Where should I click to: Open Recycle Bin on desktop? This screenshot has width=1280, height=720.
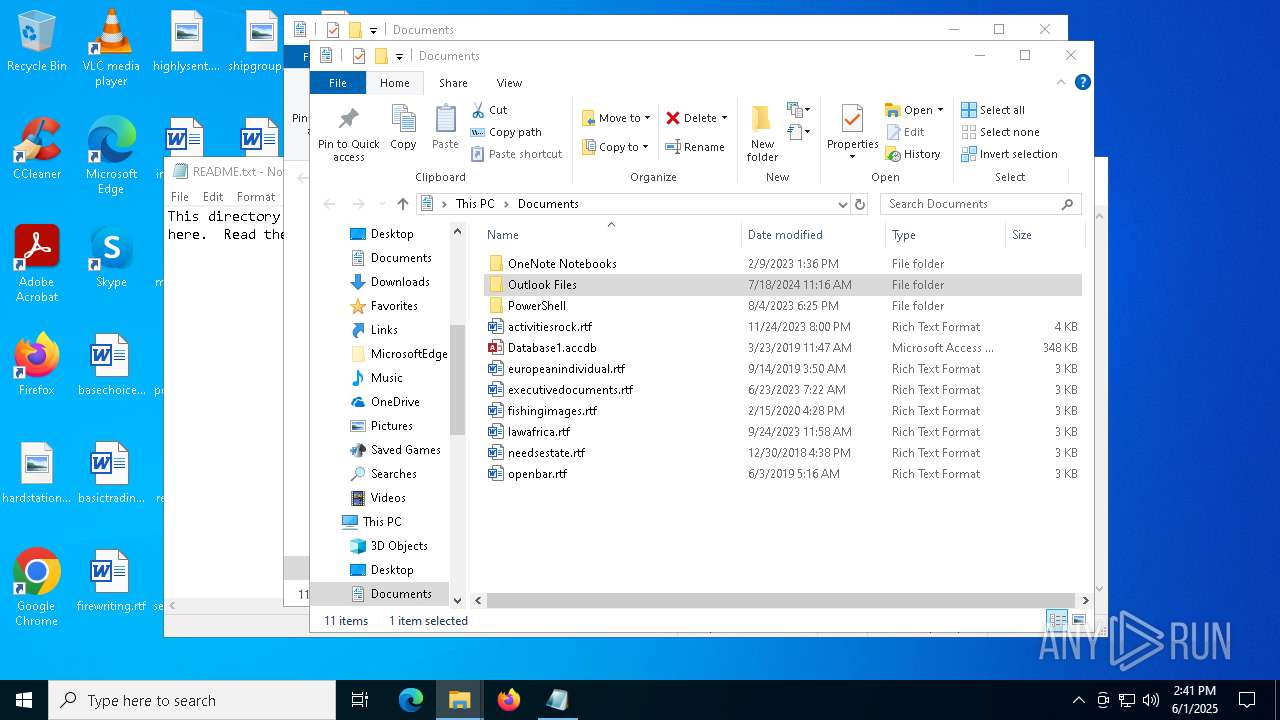tap(37, 41)
